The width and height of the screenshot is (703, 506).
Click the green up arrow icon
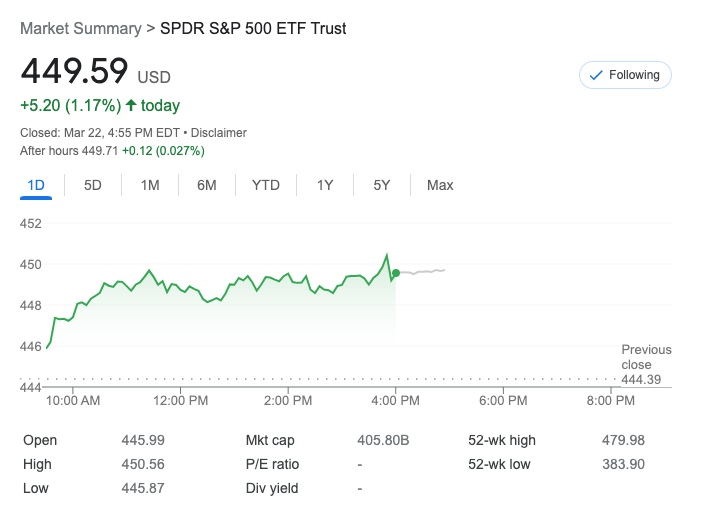(x=131, y=105)
